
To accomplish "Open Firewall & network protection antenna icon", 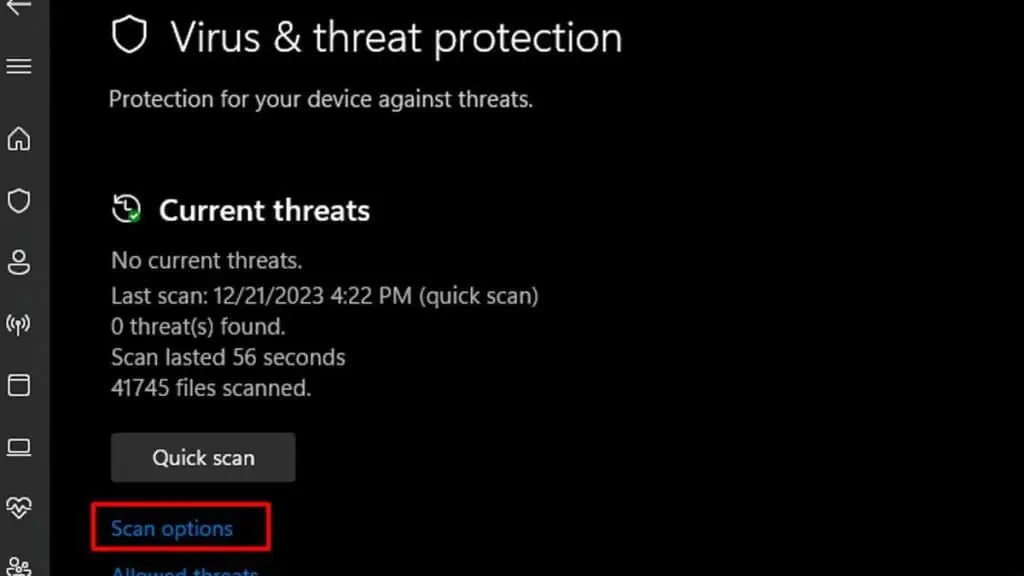I will pyautogui.click(x=18, y=324).
